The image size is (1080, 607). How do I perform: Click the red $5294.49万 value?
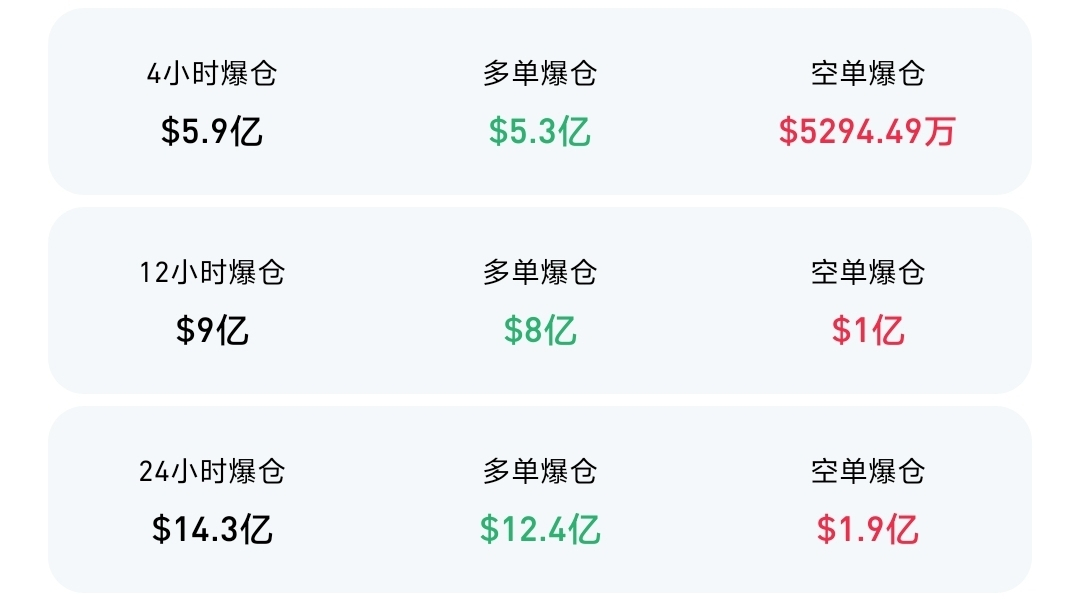pos(868,131)
